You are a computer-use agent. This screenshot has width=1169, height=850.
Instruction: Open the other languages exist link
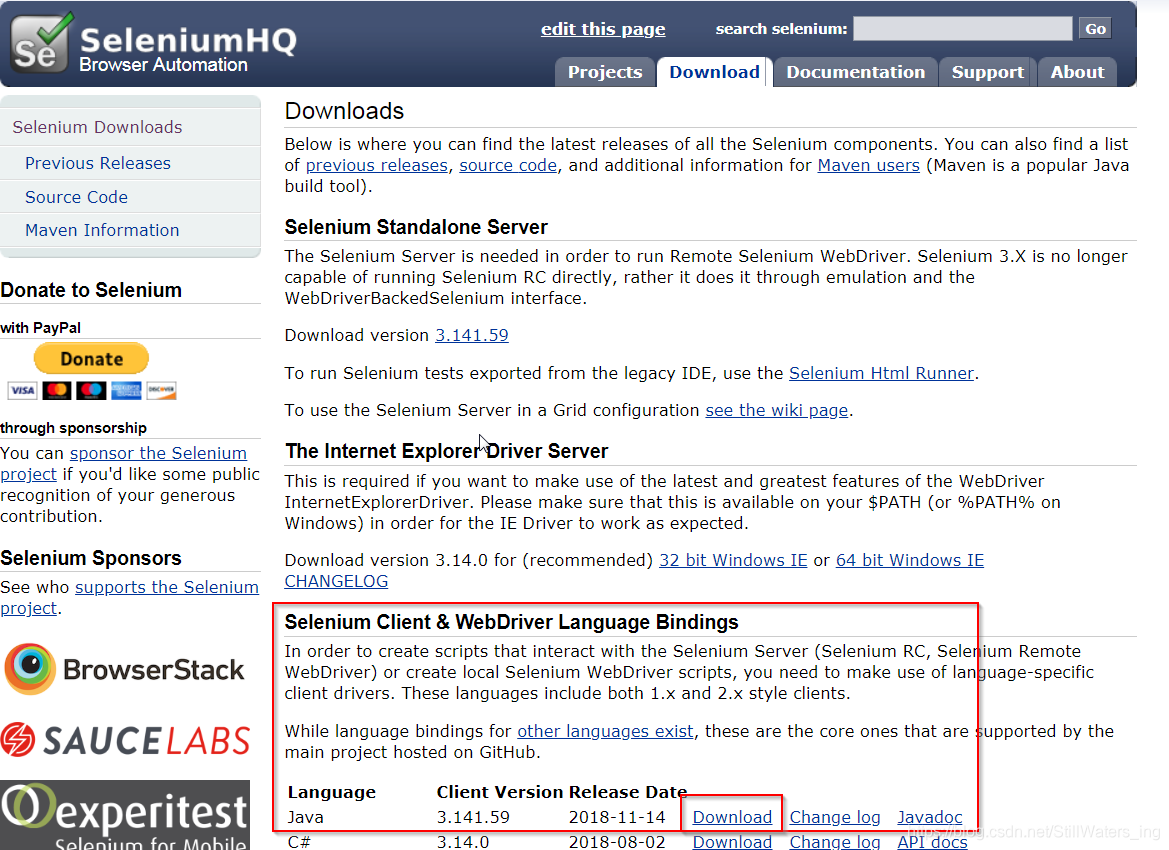(605, 731)
